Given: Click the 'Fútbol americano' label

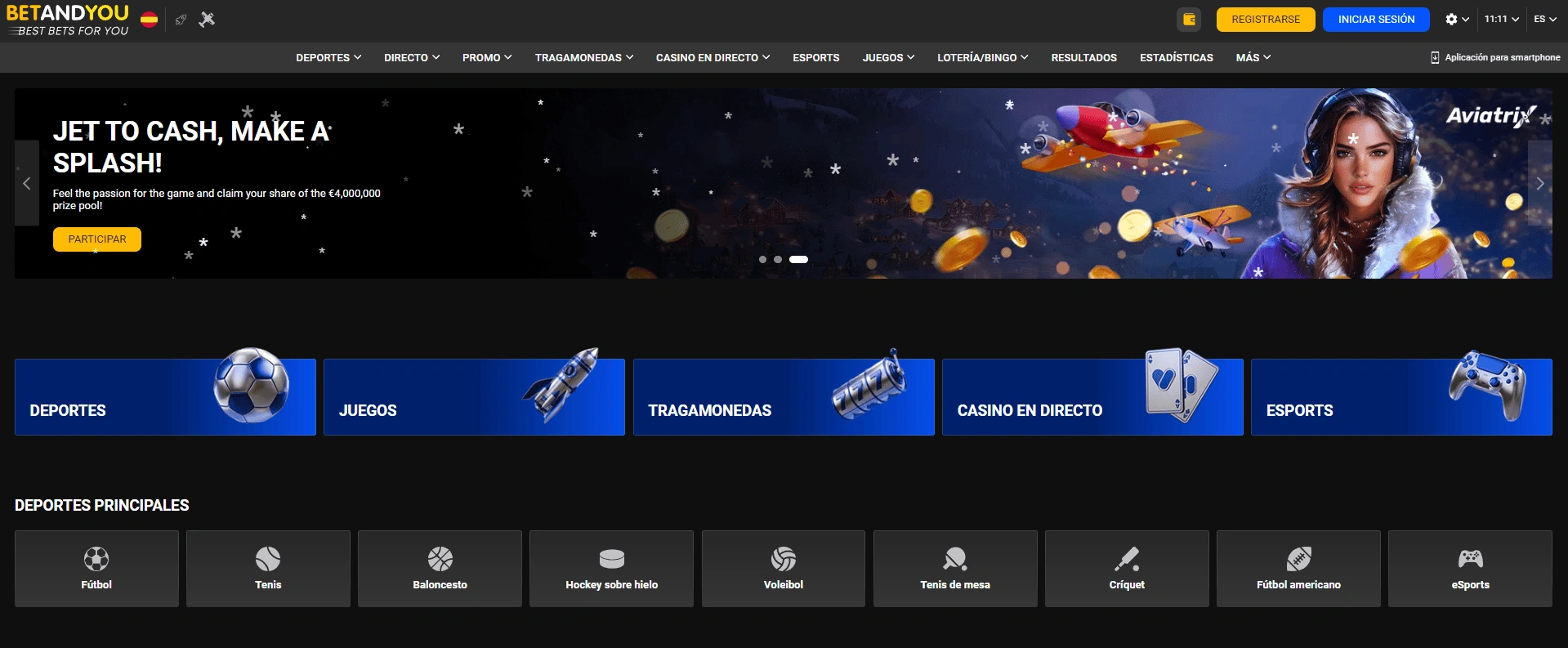Looking at the screenshot, I should click(x=1298, y=585).
